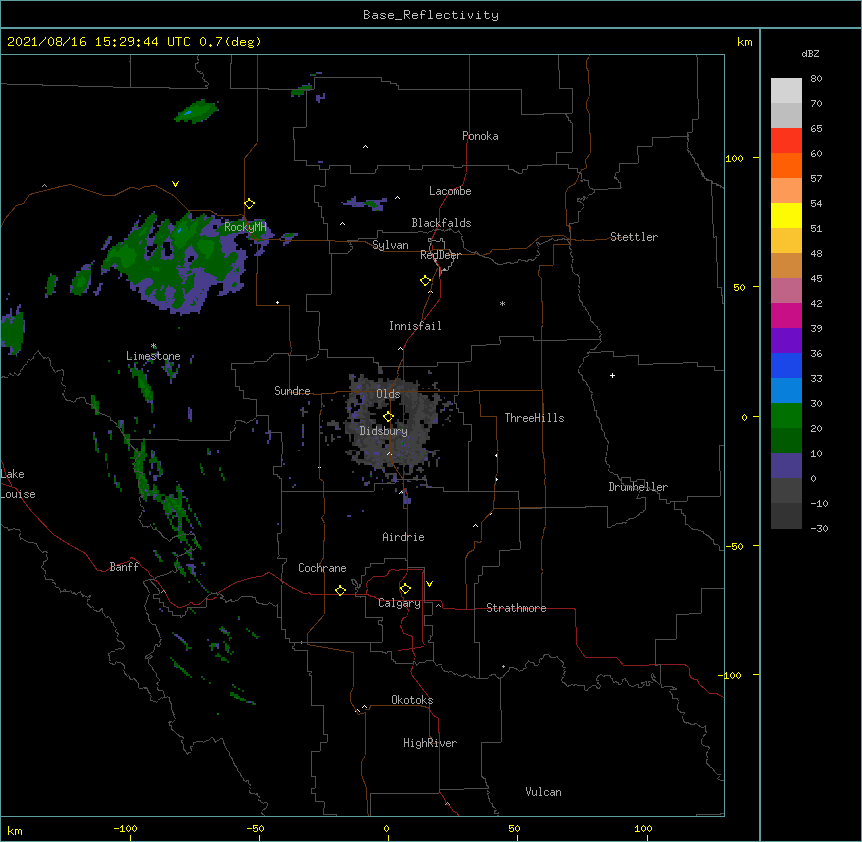
Task: Click the asterisk marker east of Innisfail
Action: (x=502, y=303)
